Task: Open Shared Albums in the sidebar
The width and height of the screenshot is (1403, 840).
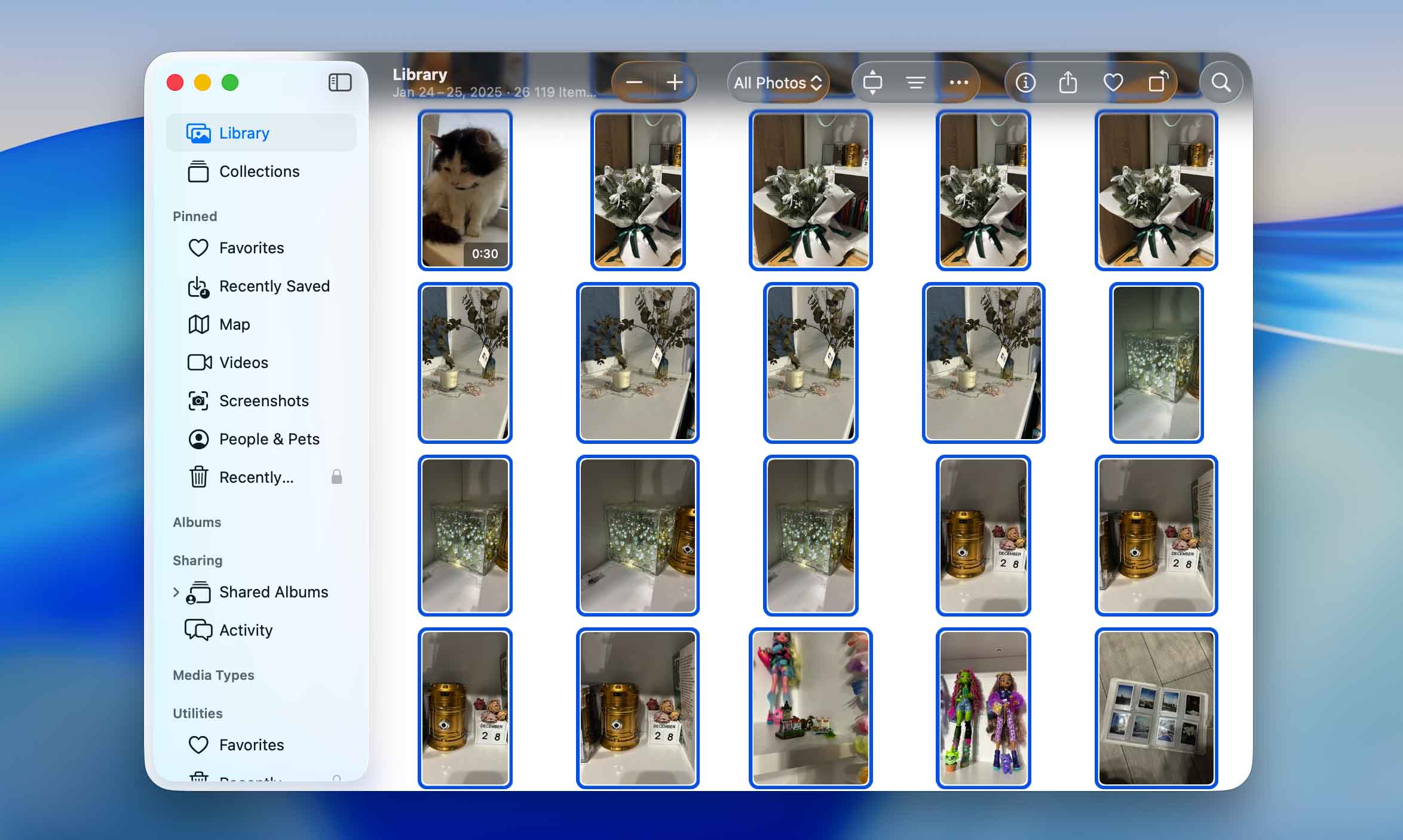Action: tap(261, 592)
